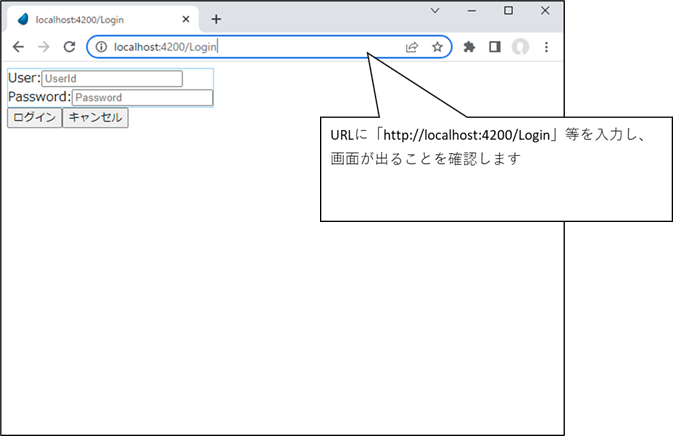This screenshot has width=673, height=436.
Task: Open the profile avatar menu
Action: tap(520, 47)
